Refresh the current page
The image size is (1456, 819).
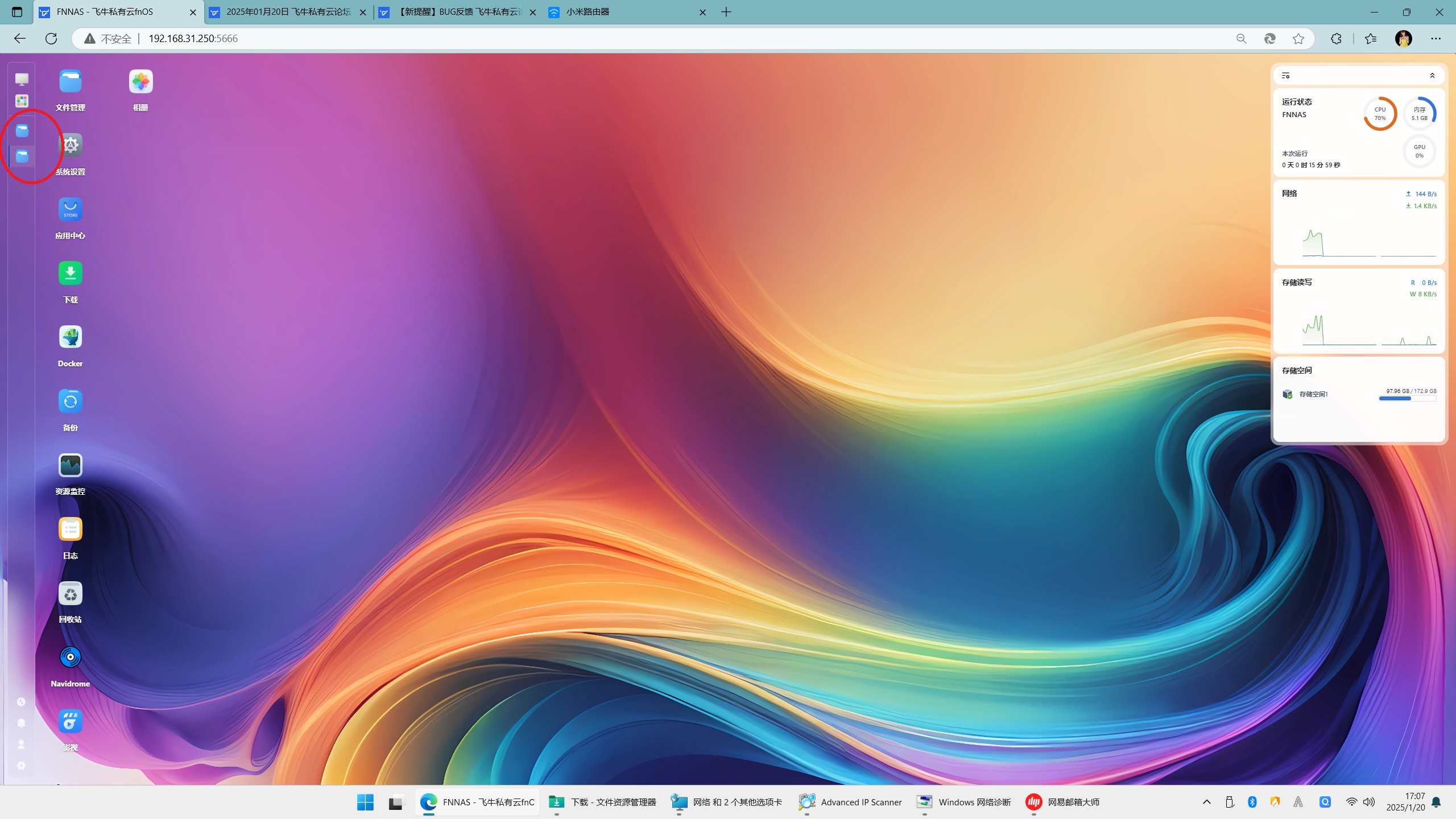51,39
